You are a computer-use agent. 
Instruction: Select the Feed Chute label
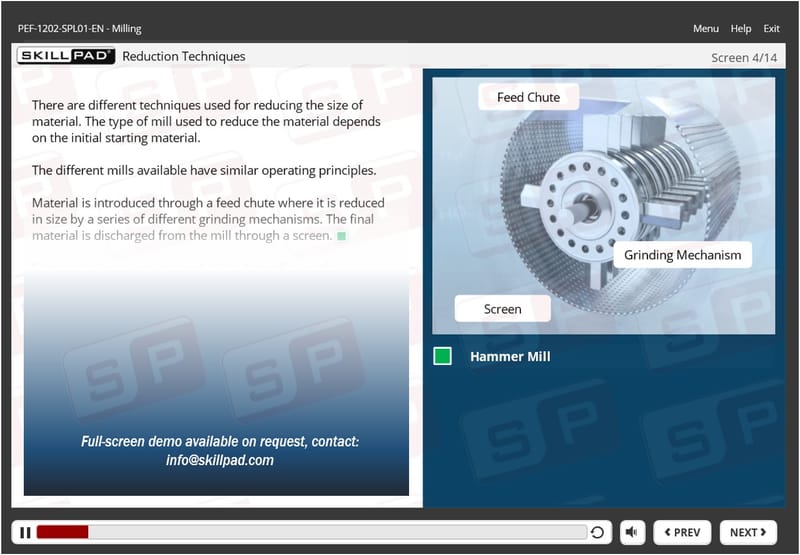click(x=529, y=97)
